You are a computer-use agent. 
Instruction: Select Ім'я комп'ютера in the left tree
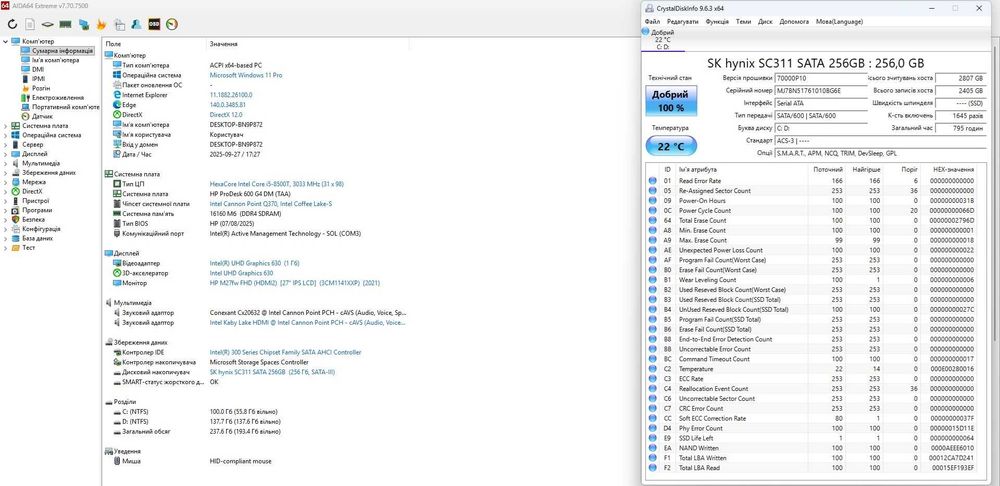point(56,61)
